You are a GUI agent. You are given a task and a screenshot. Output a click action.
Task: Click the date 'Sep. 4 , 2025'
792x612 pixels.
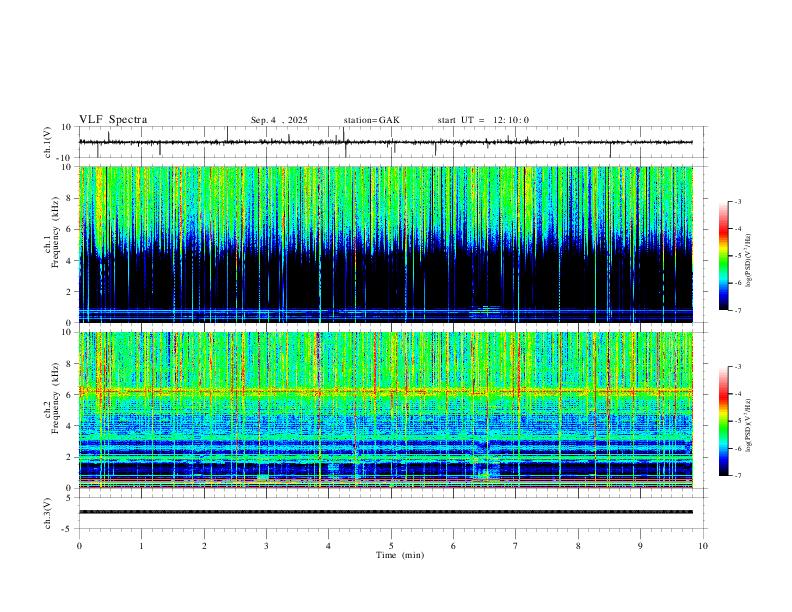coord(279,120)
